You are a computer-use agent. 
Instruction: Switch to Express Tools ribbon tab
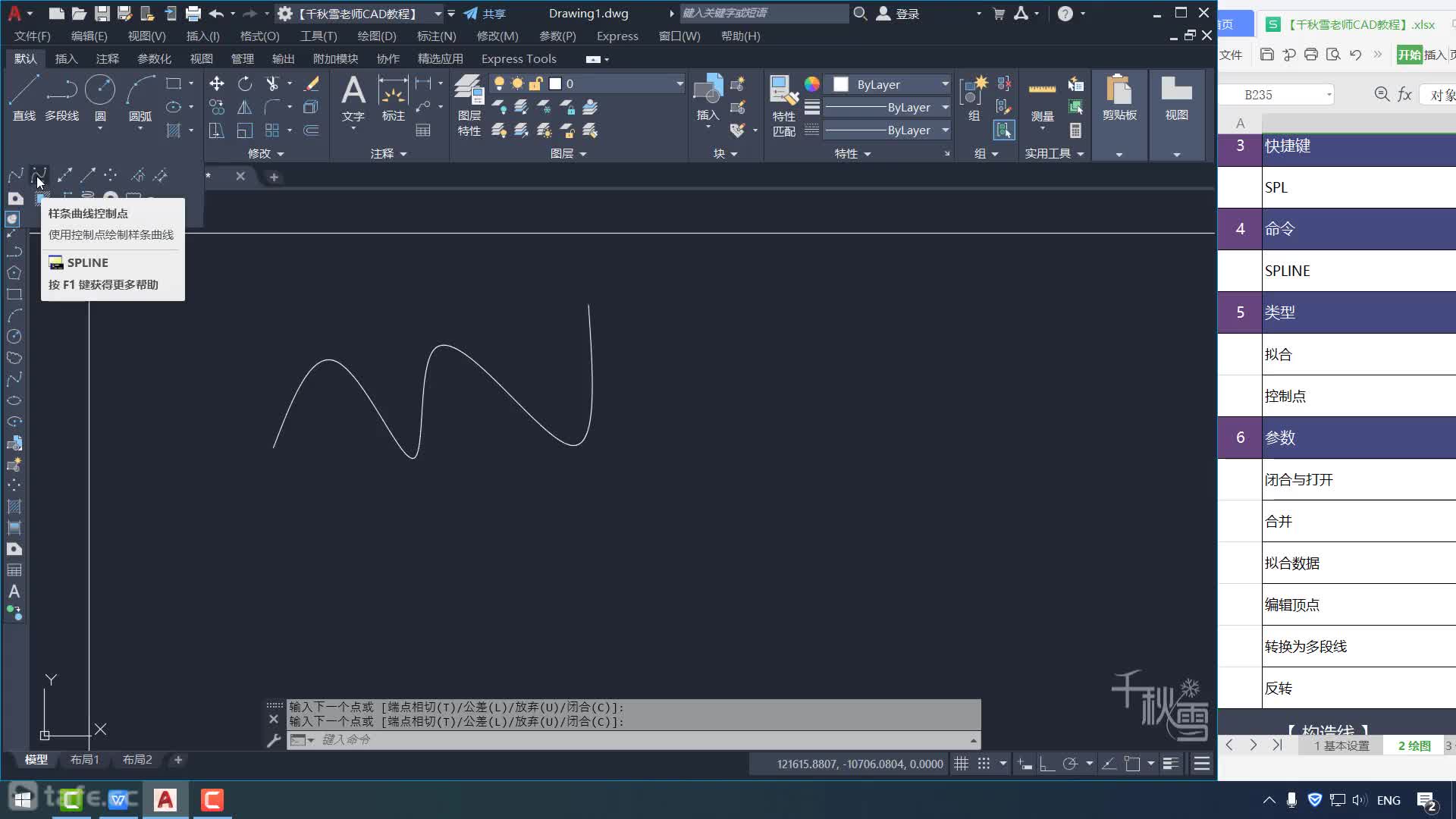[519, 58]
